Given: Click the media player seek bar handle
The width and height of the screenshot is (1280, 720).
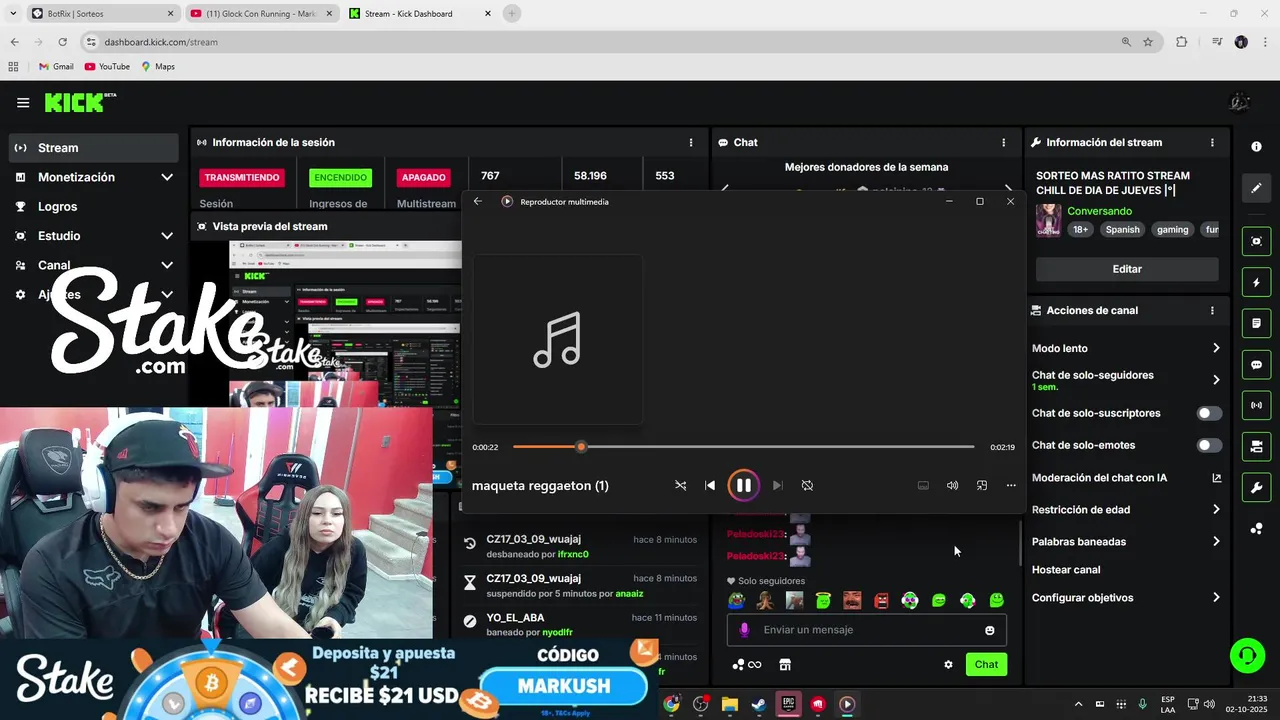Looking at the screenshot, I should coord(581,447).
